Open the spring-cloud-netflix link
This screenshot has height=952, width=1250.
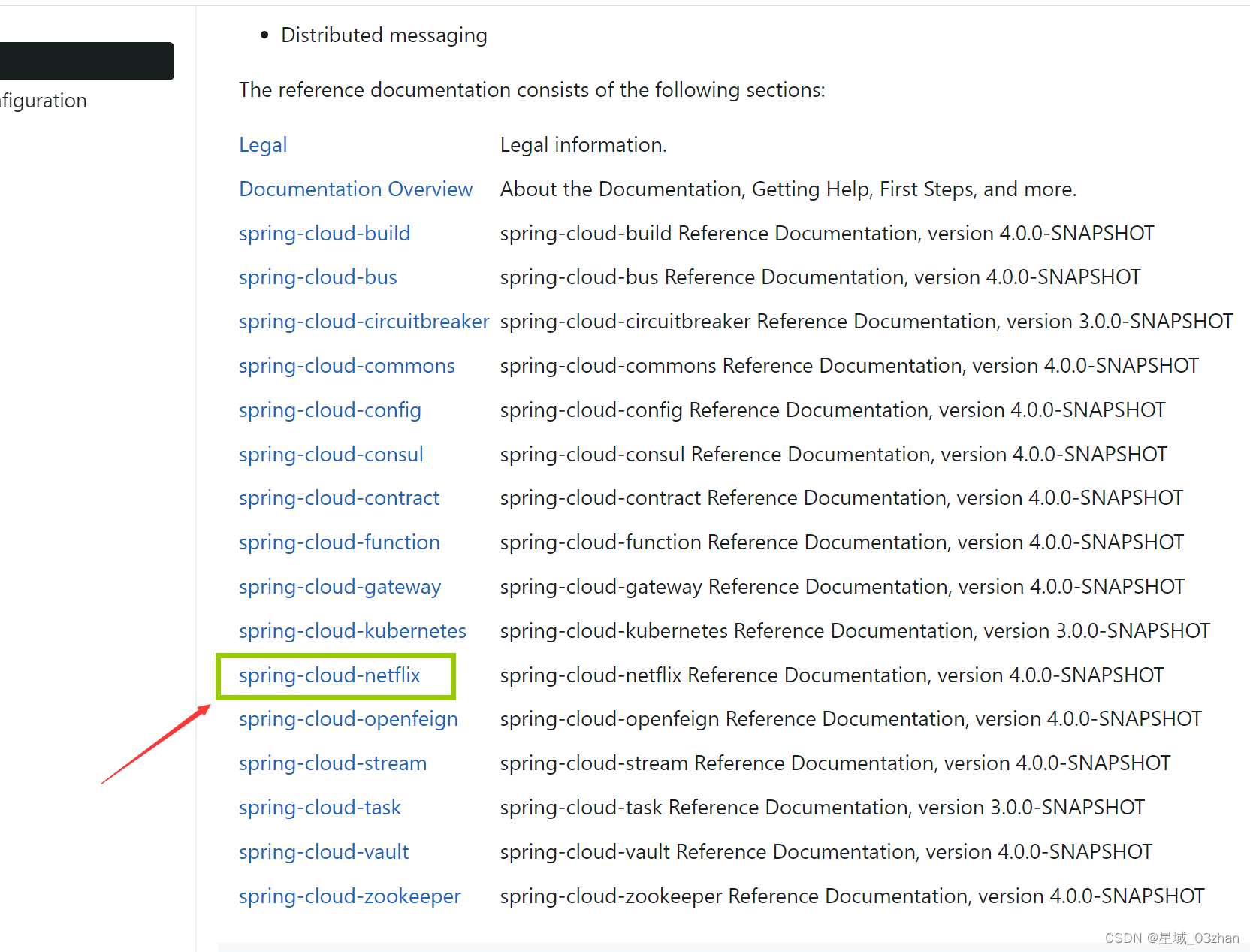[330, 675]
